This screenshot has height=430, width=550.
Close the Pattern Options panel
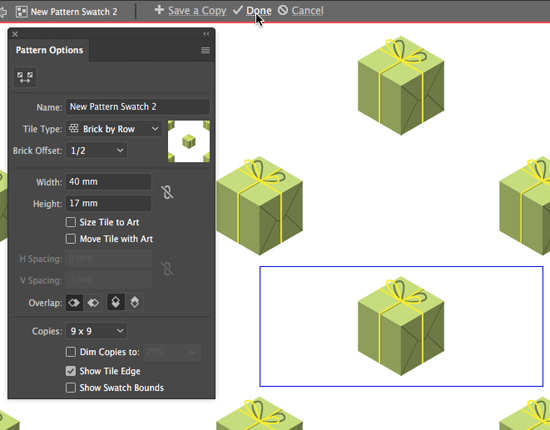[x=15, y=34]
